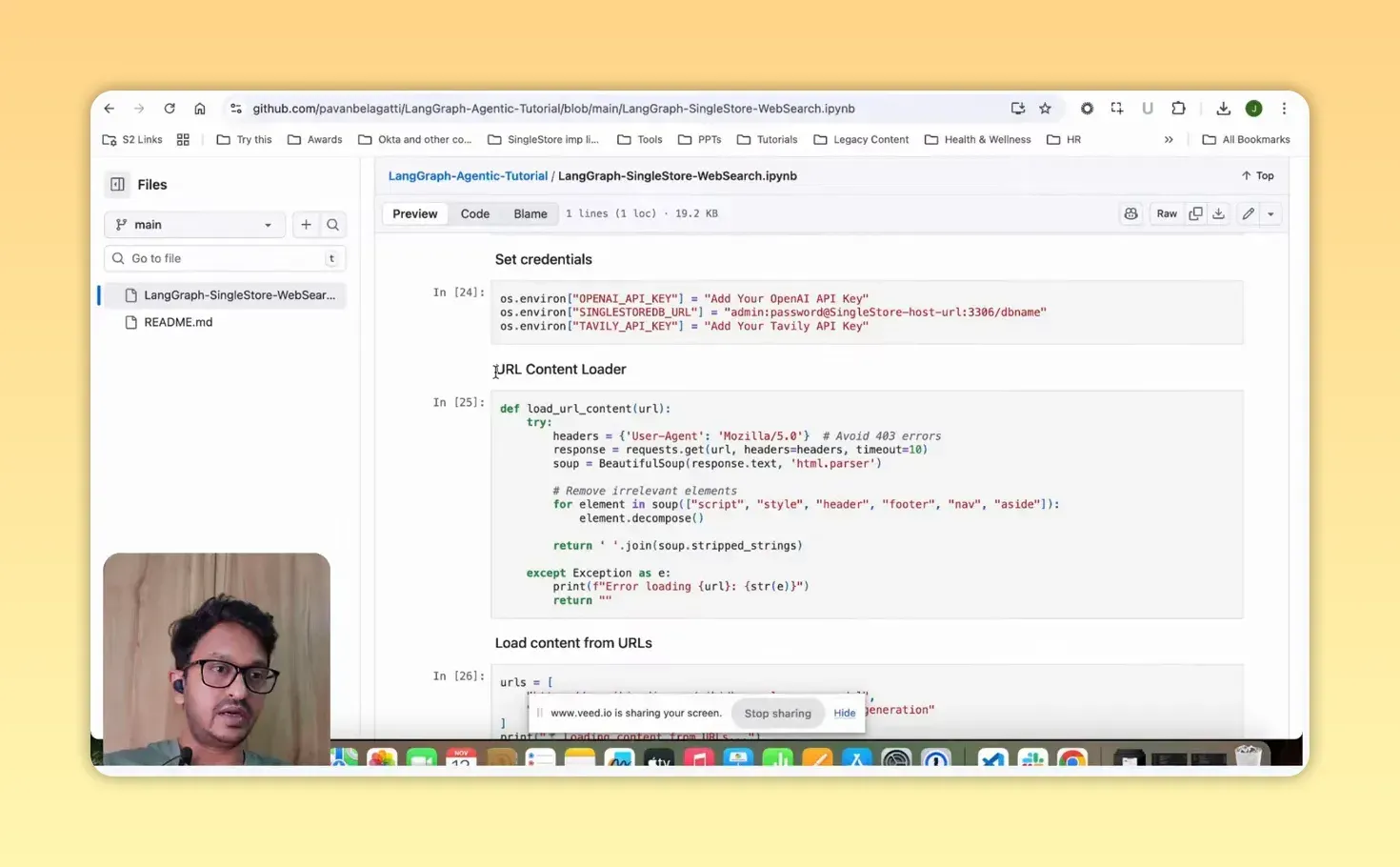
Task: Click the presenter webcam thumbnail
Action: pos(217,659)
